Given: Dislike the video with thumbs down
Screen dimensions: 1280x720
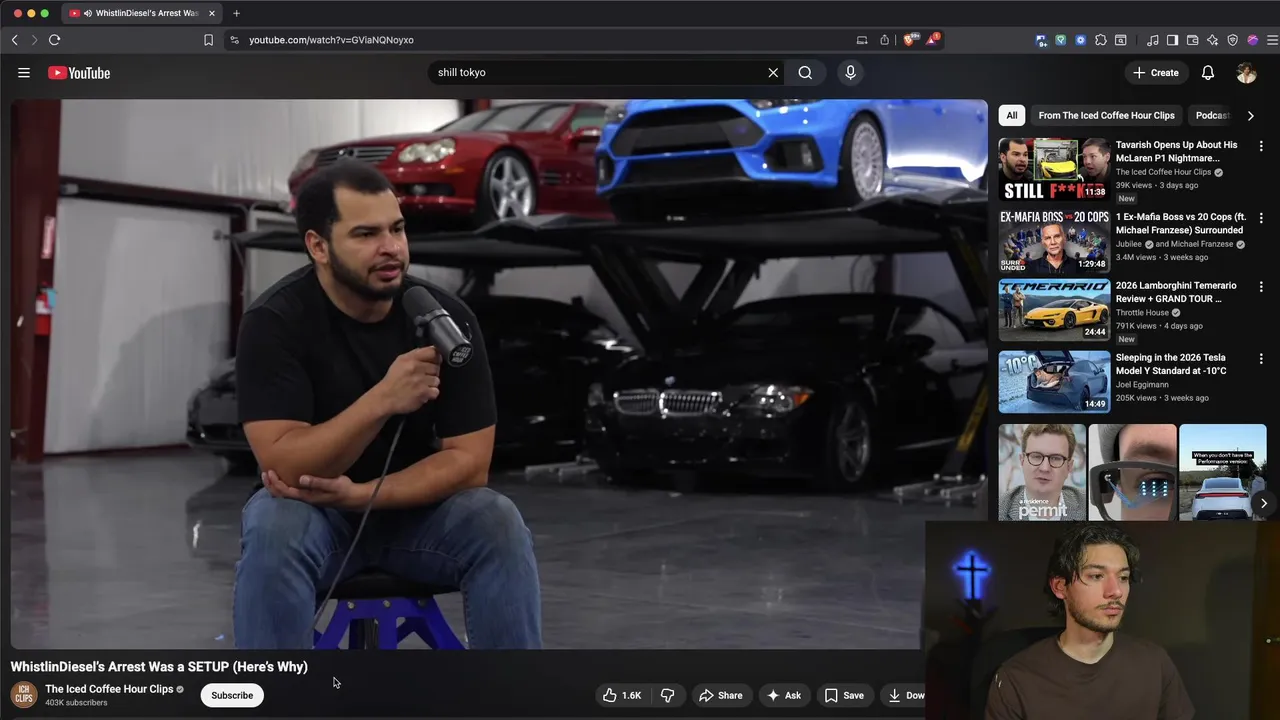Looking at the screenshot, I should tap(668, 695).
